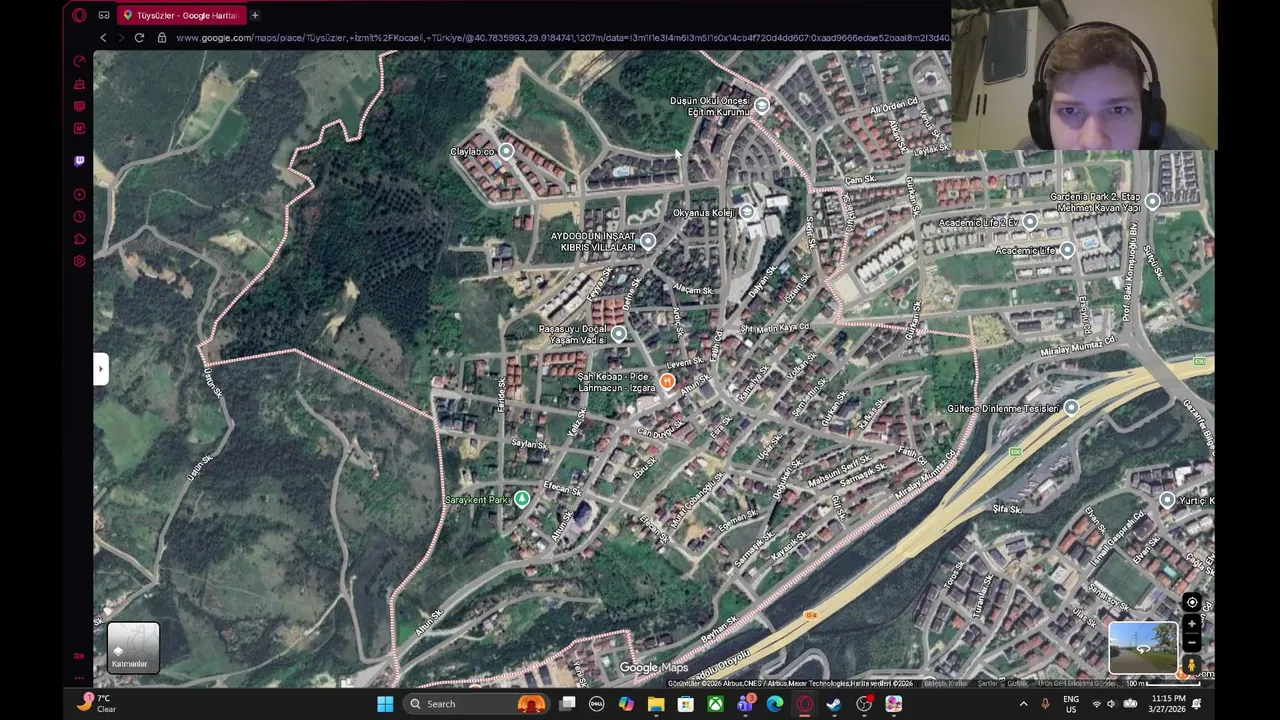This screenshot has width=1280, height=720.
Task: Open Street View preview thumbnail
Action: [1143, 648]
